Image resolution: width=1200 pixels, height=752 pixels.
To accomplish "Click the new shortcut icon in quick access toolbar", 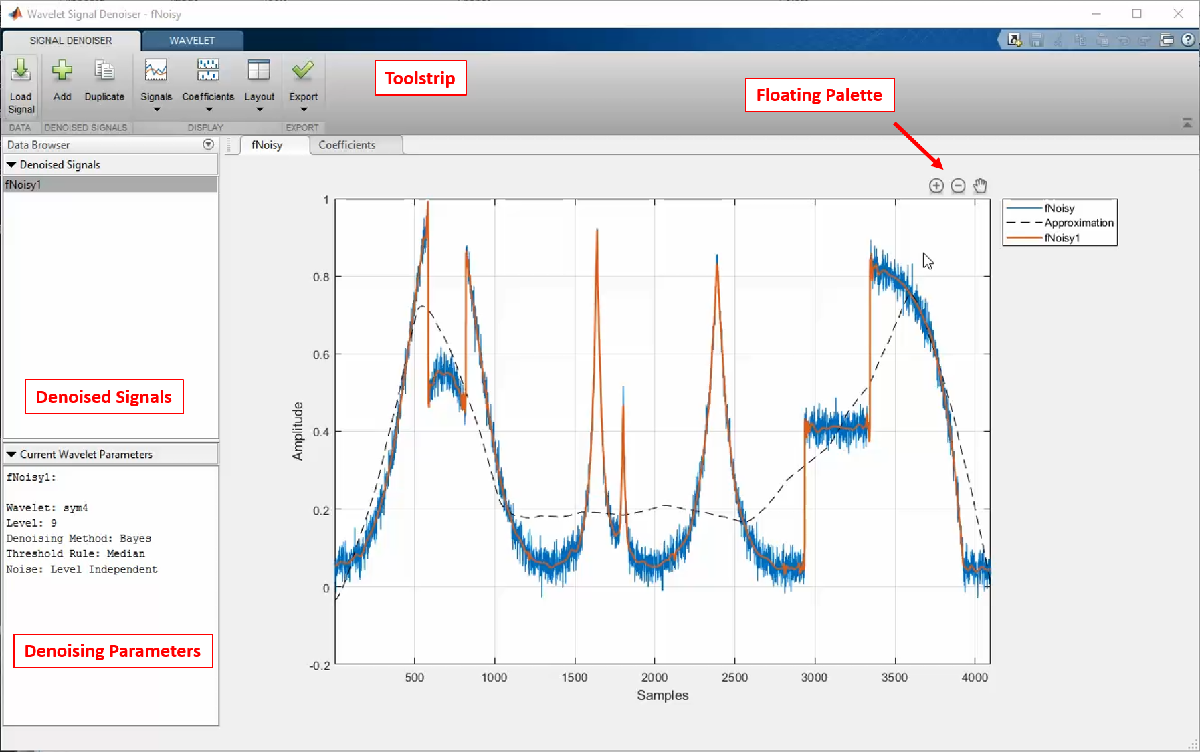I will (1014, 40).
